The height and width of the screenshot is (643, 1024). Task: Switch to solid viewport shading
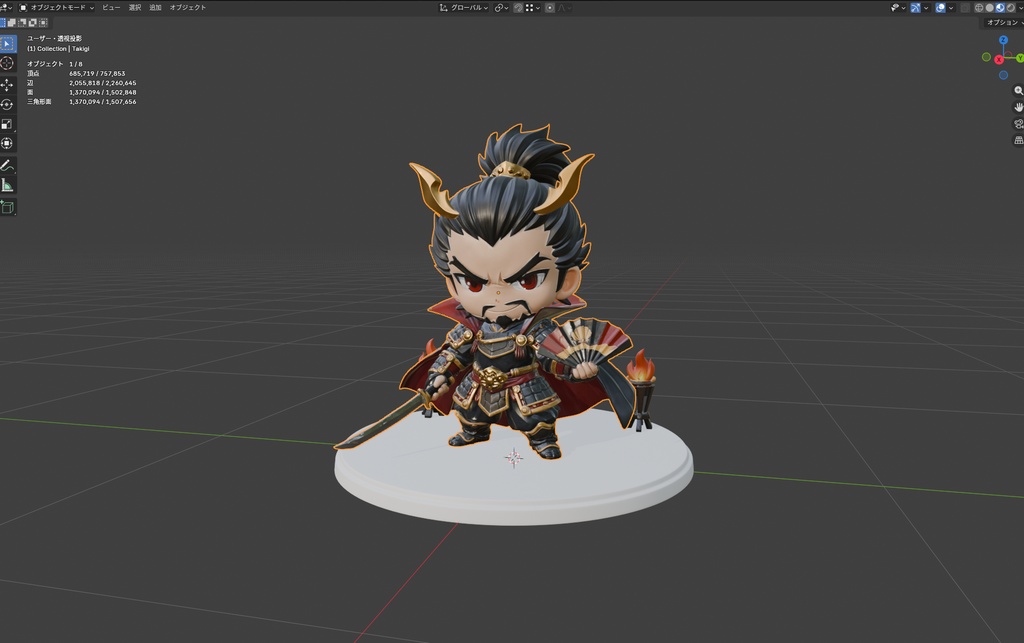(x=989, y=8)
